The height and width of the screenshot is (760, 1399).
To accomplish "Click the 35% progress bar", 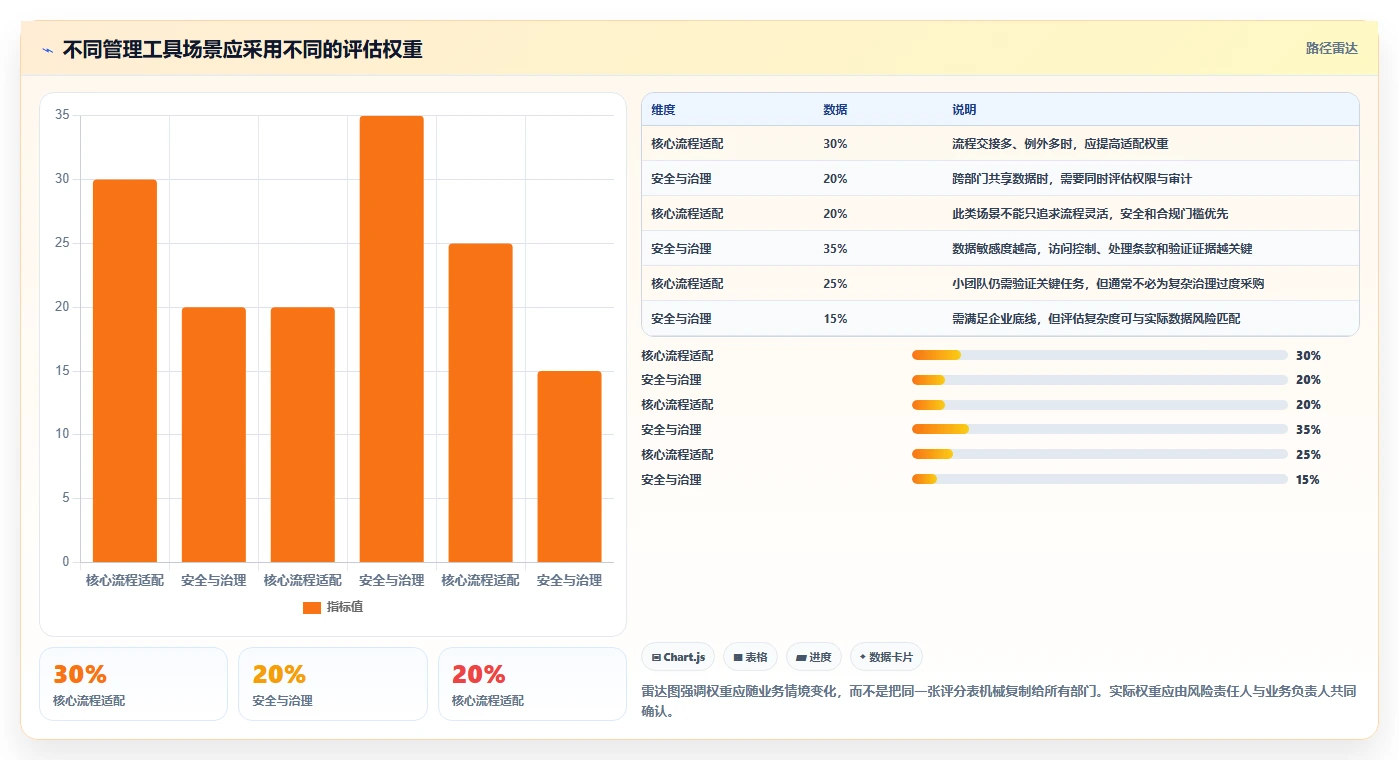I will tap(1100, 430).
